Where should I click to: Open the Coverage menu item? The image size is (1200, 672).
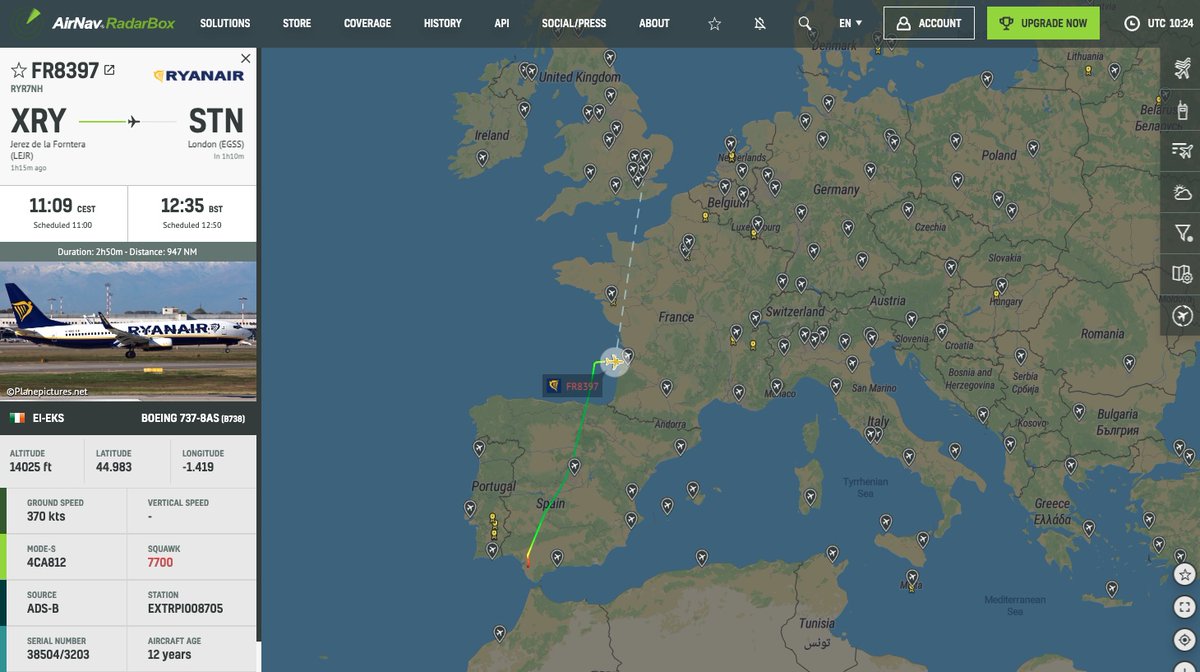[367, 23]
